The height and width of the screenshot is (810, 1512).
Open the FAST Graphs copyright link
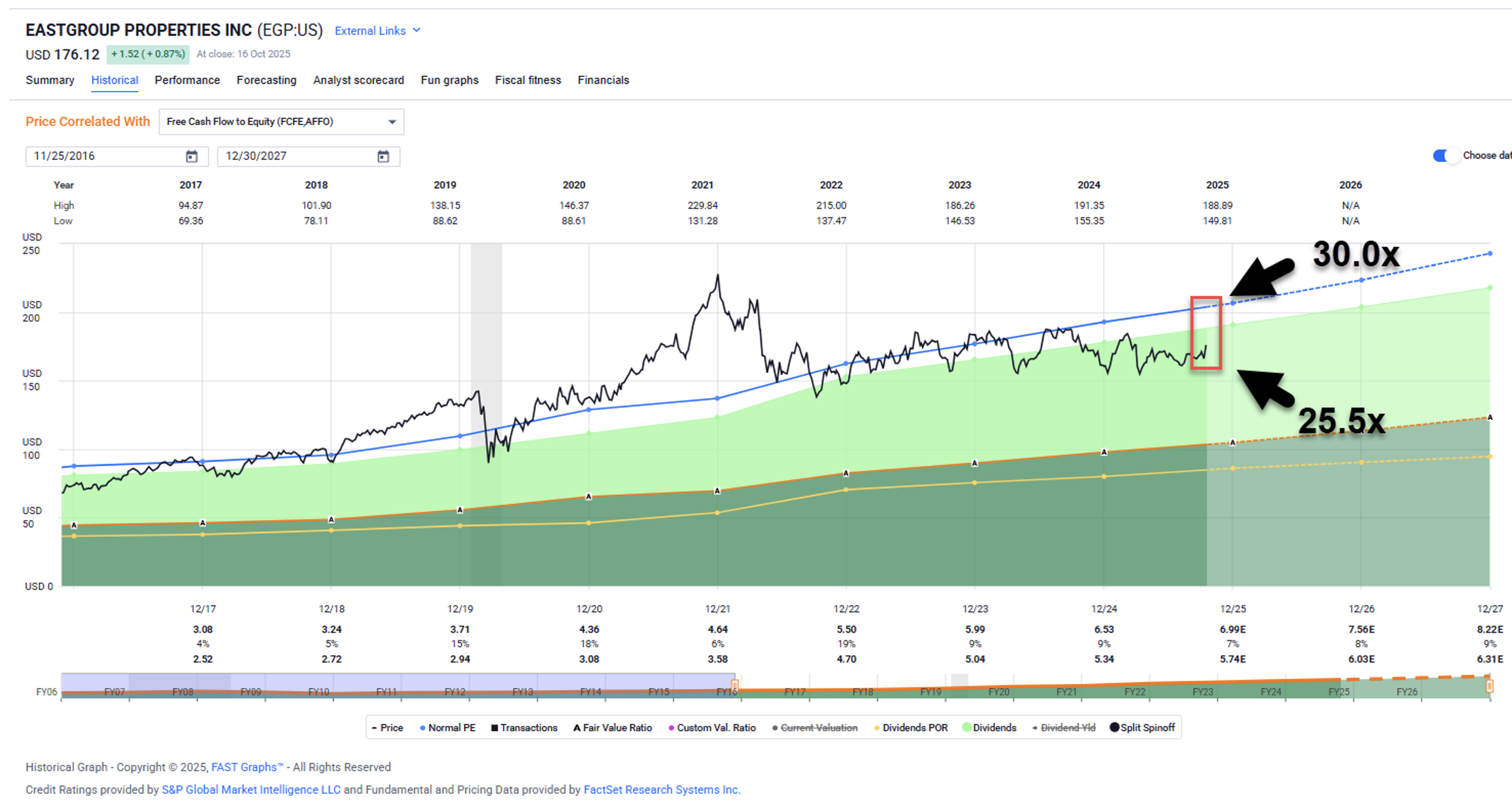pos(247,766)
